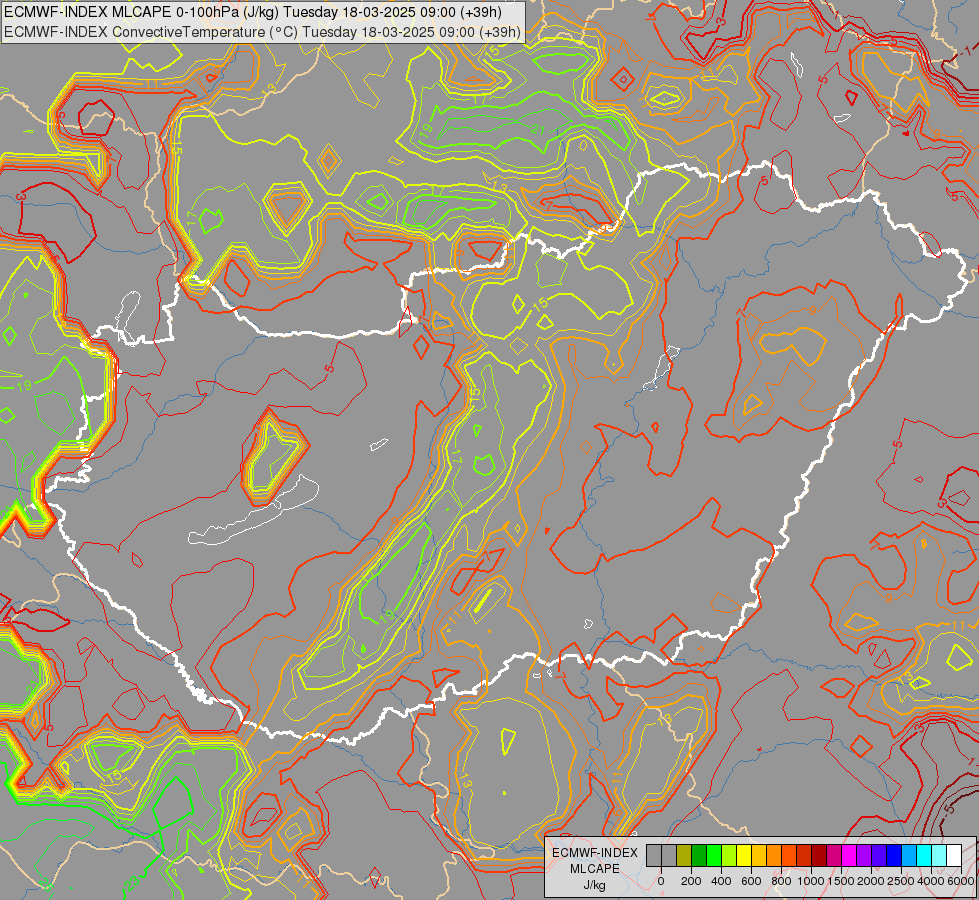This screenshot has height=900, width=979.
Task: Pick the magenta legend color swatch
Action: tap(850, 855)
